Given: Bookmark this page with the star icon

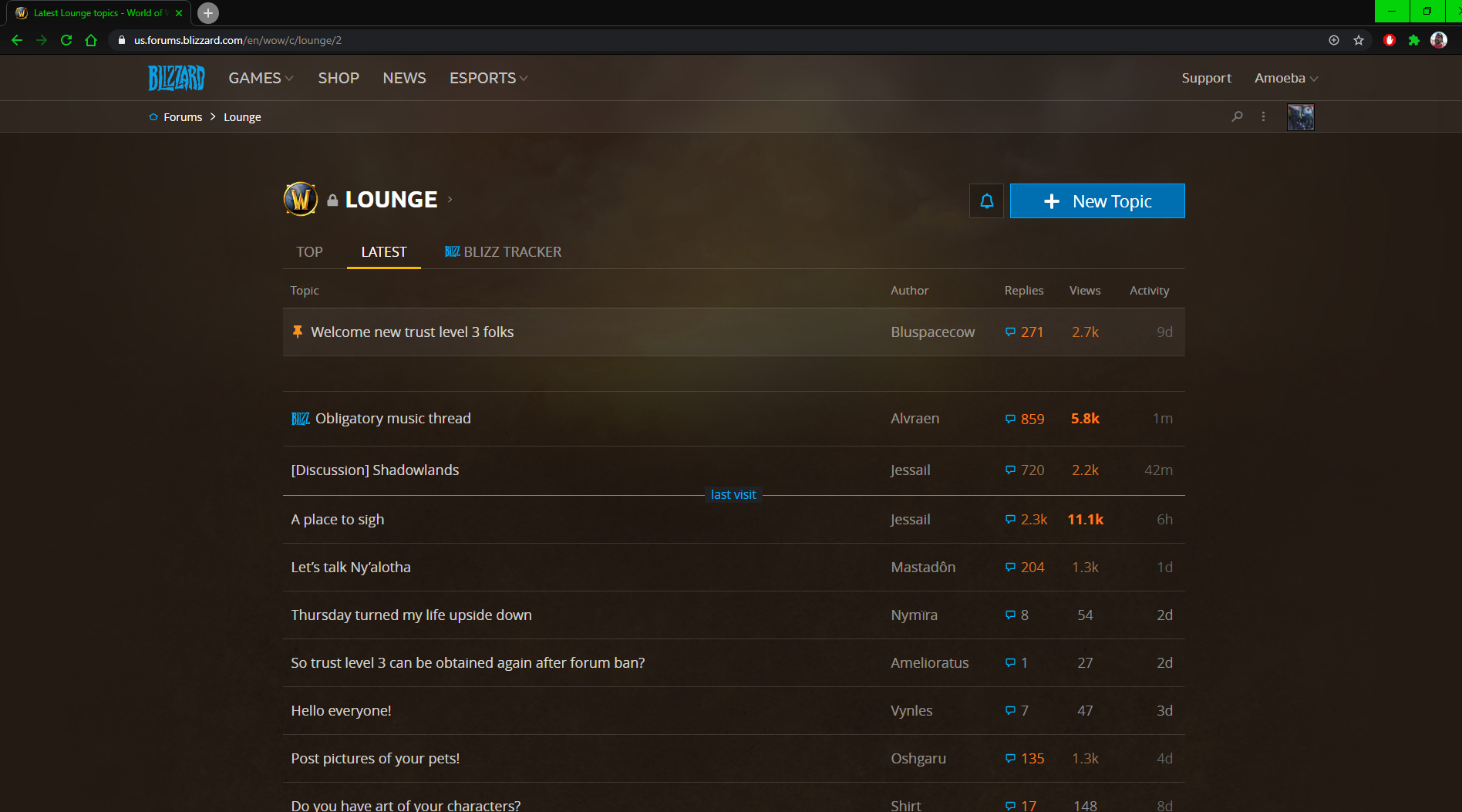Looking at the screenshot, I should 1359,40.
